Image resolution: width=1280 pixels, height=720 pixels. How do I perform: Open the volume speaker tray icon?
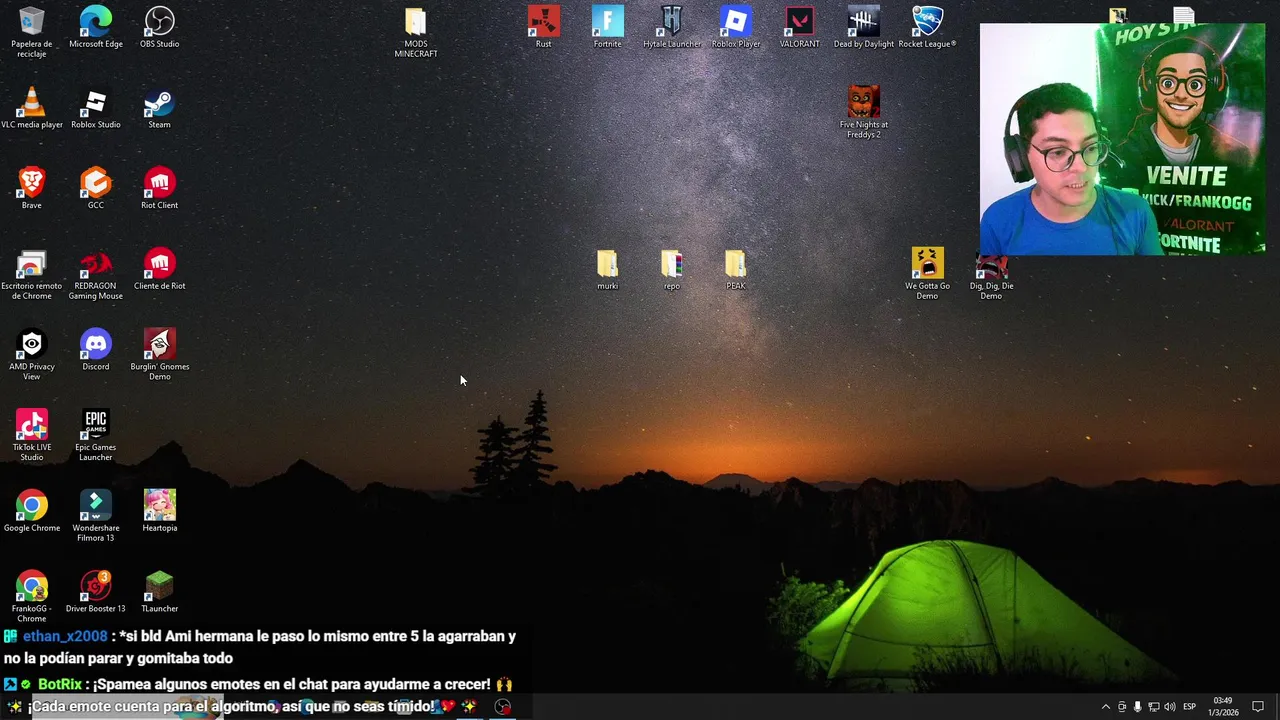click(1169, 707)
